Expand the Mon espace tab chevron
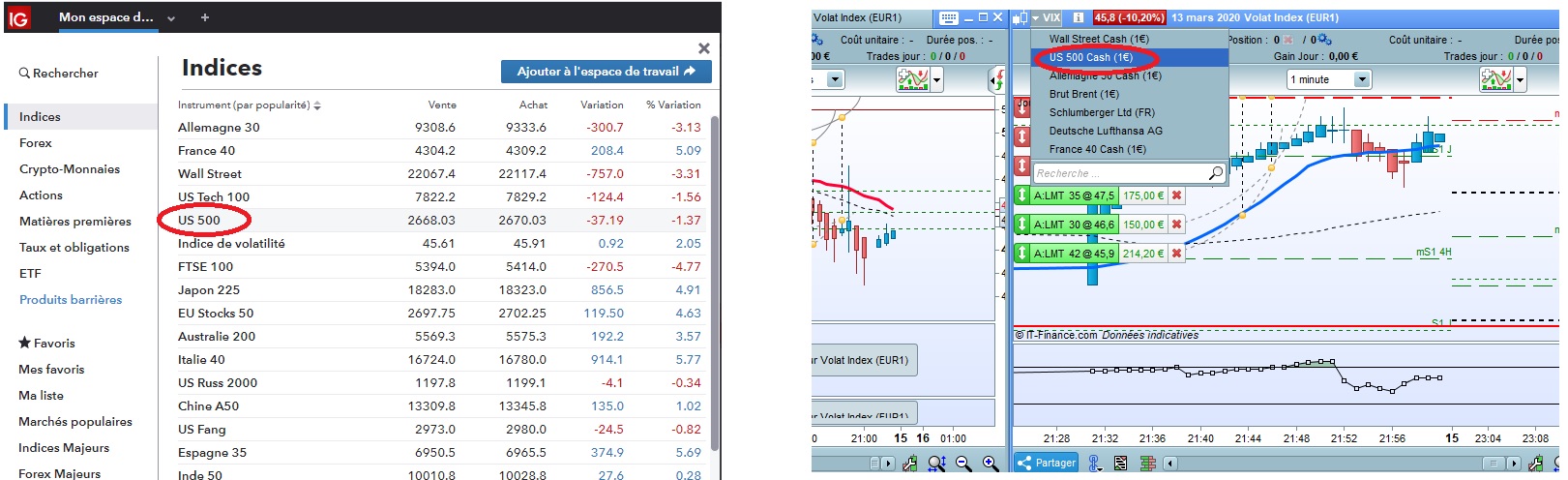This screenshot has height=480, width=1568. pyautogui.click(x=171, y=18)
